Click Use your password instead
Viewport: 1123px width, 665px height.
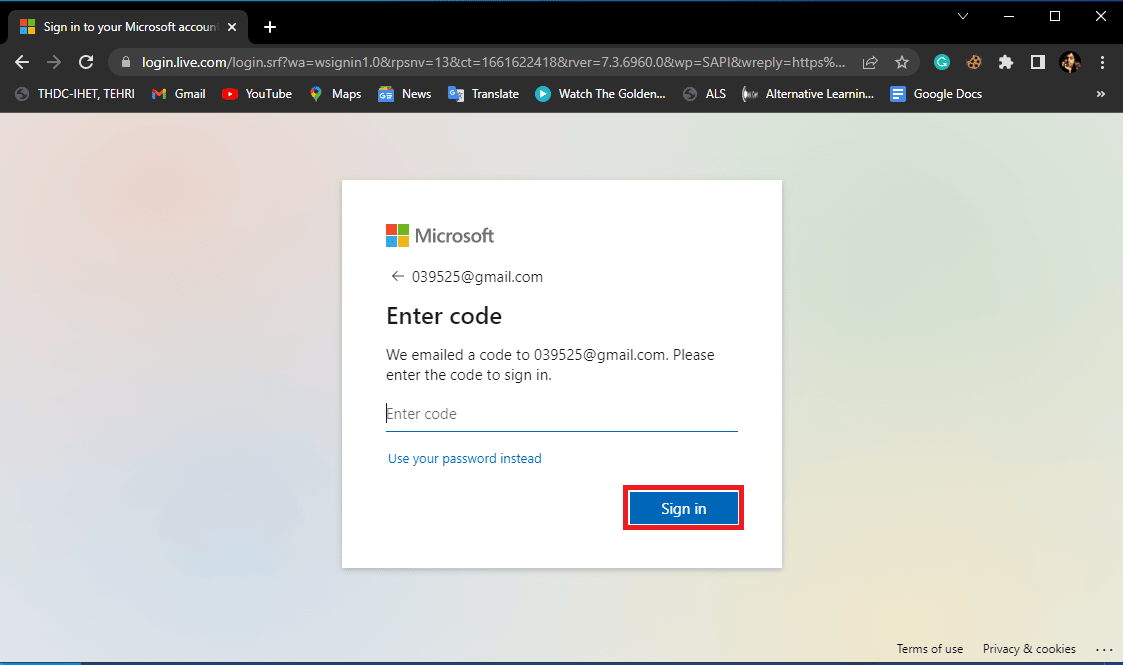click(464, 458)
